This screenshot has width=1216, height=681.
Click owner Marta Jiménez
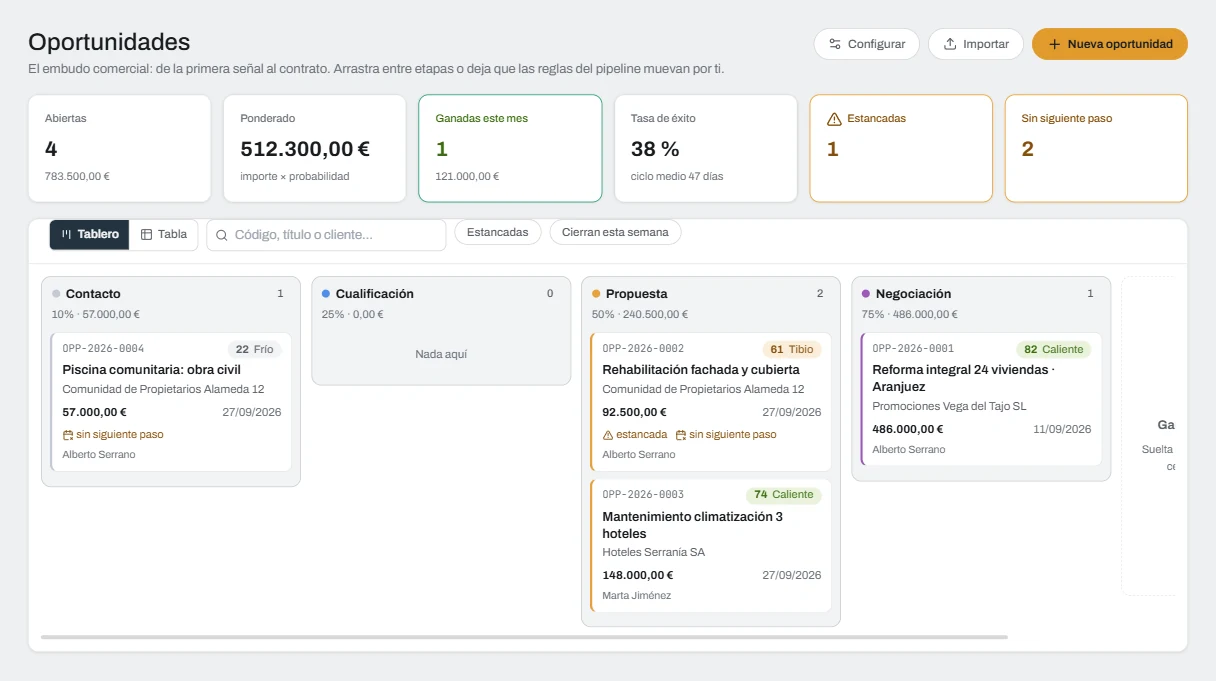coord(637,596)
